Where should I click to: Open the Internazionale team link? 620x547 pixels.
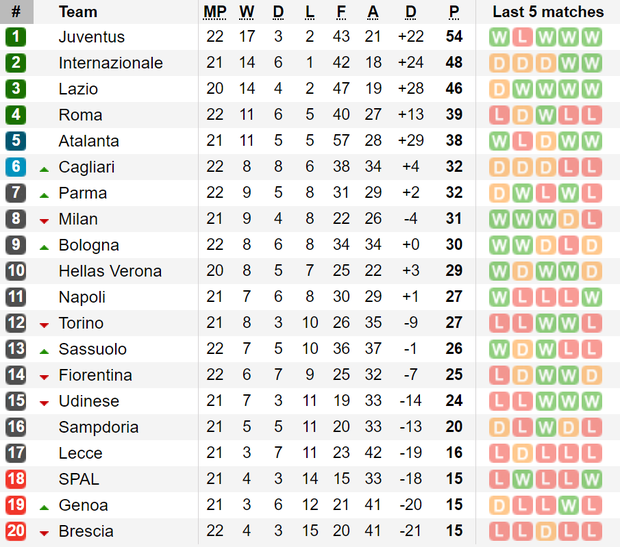[x=111, y=63]
